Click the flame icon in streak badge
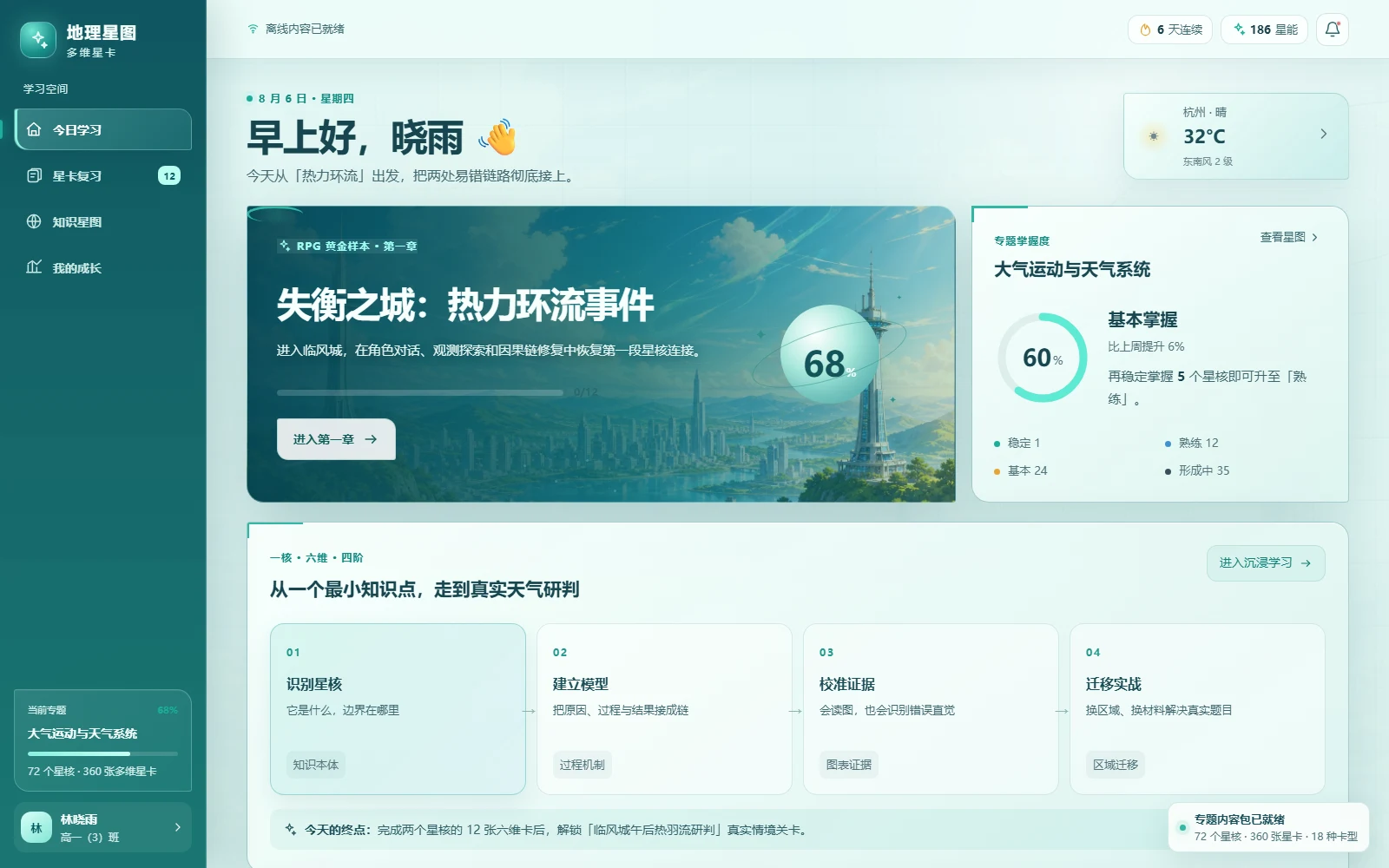Image resolution: width=1389 pixels, height=868 pixels. click(1145, 30)
